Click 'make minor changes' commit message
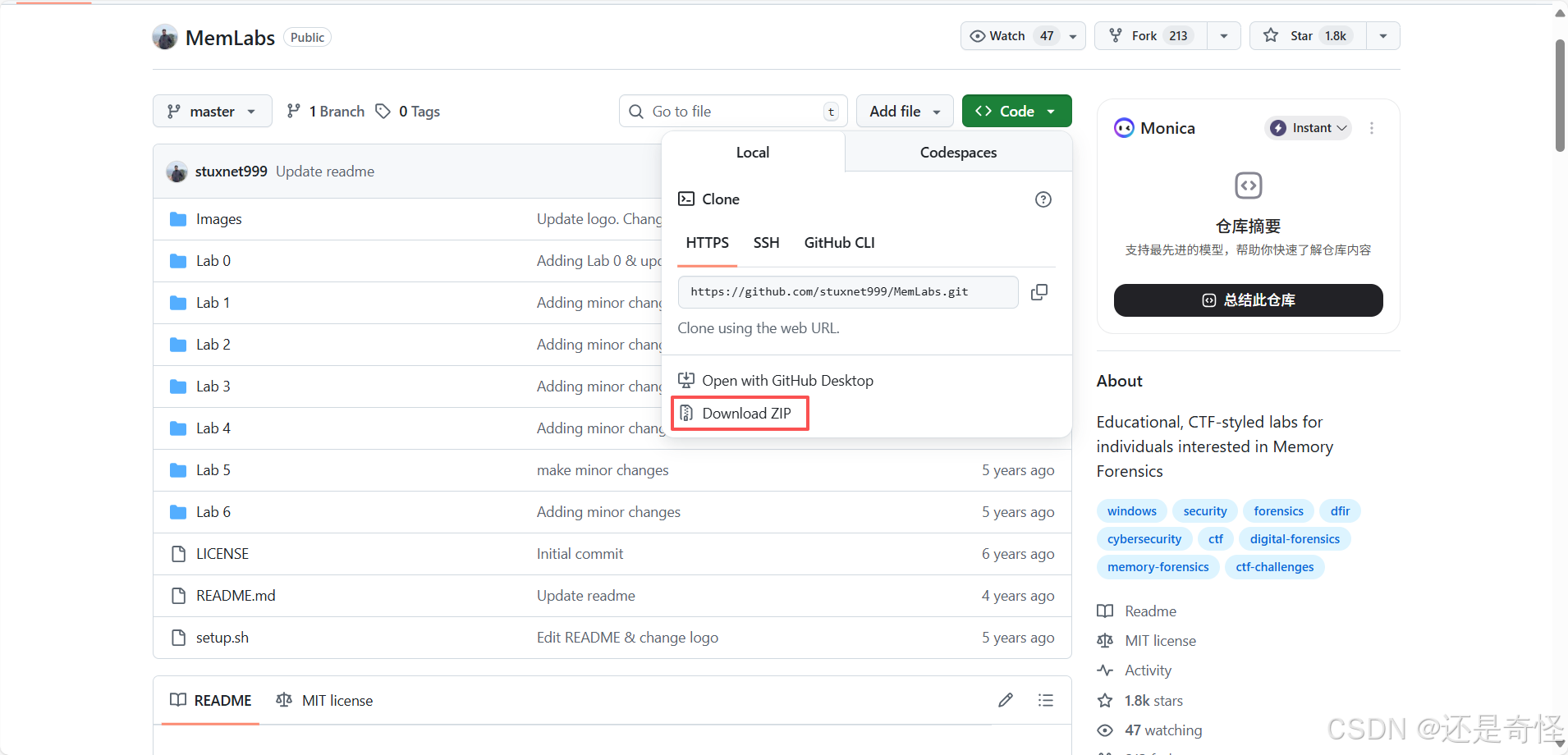The width and height of the screenshot is (1568, 755). (603, 470)
